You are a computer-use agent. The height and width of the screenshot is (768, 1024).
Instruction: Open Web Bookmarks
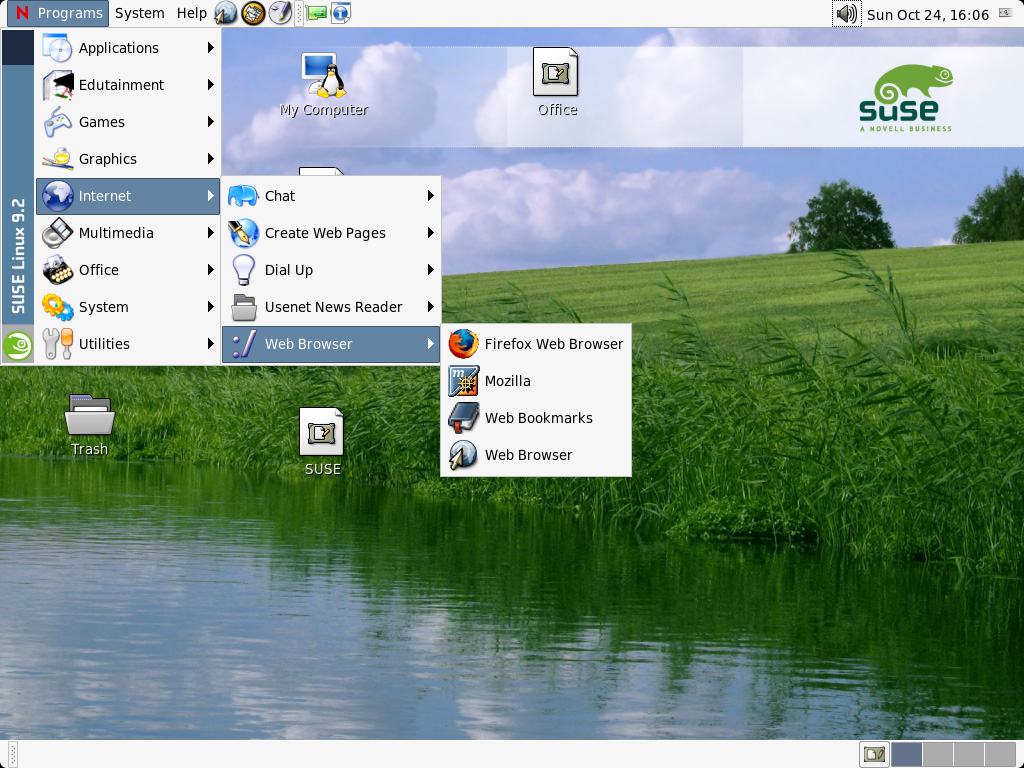coord(536,418)
